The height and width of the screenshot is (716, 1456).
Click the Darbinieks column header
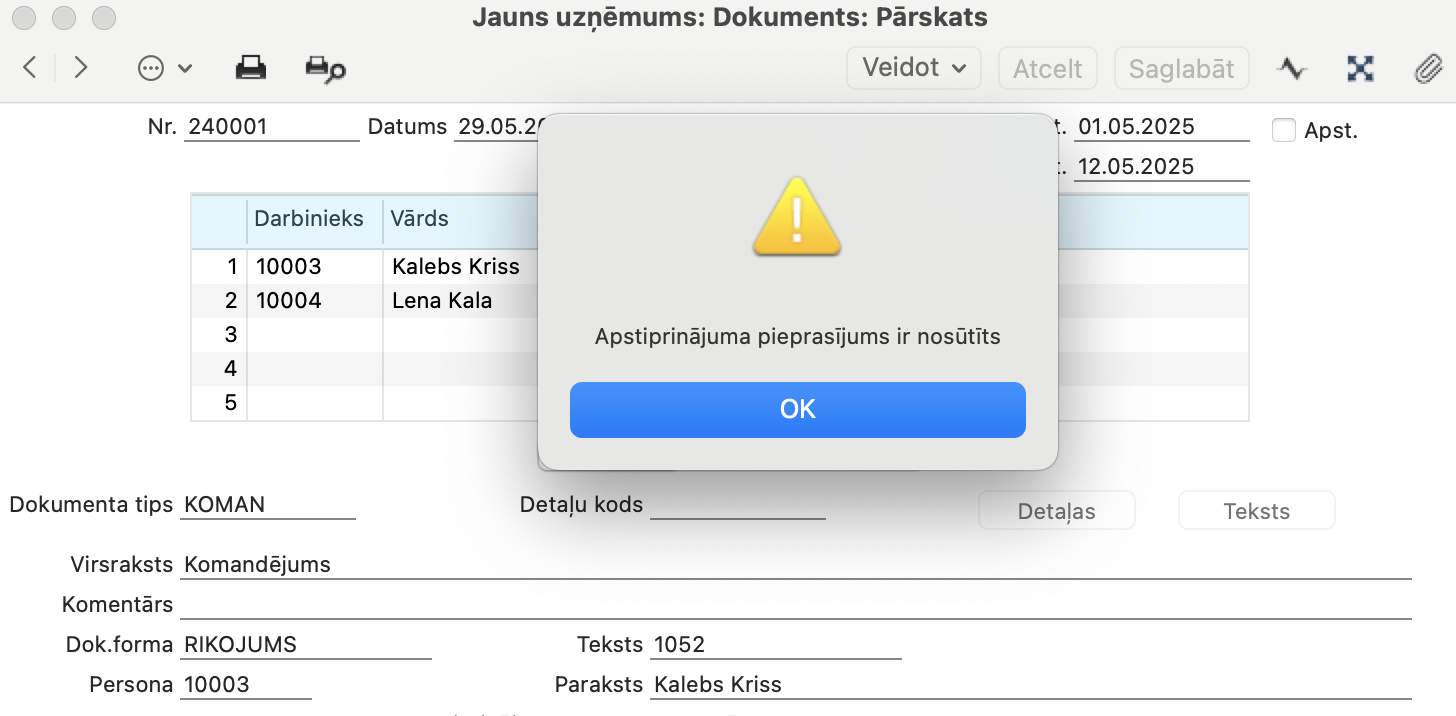point(309,218)
